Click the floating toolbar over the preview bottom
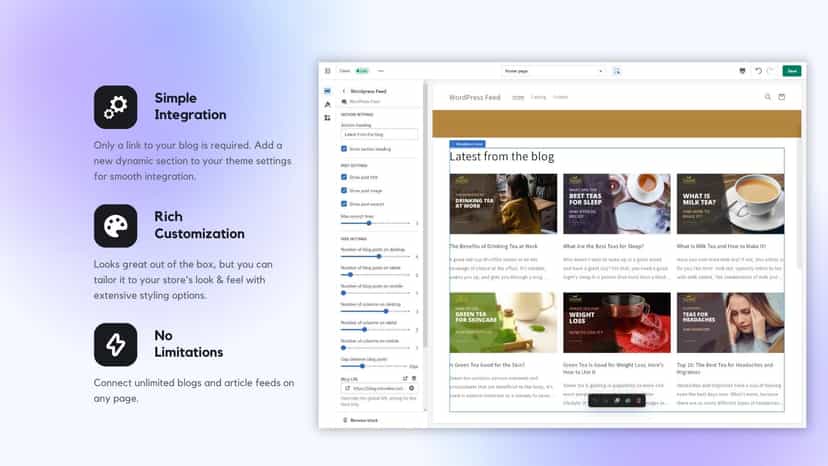The image size is (828, 466). click(x=617, y=400)
